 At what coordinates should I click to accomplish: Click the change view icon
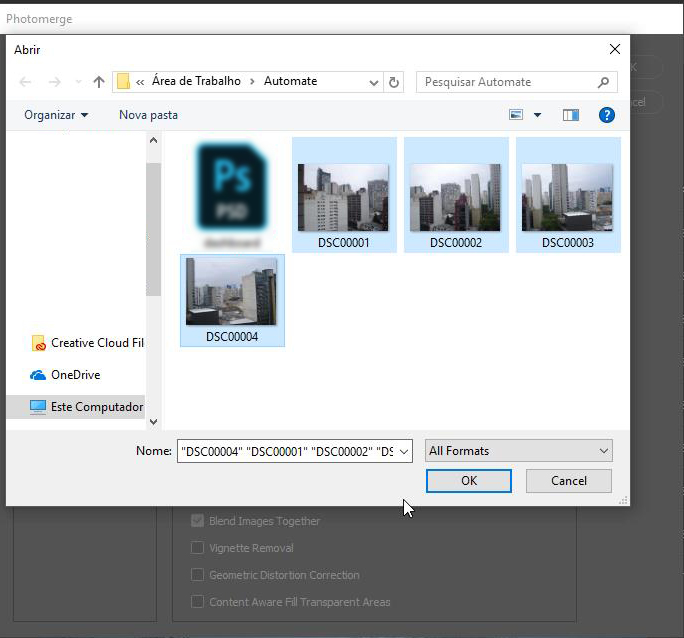tap(517, 115)
